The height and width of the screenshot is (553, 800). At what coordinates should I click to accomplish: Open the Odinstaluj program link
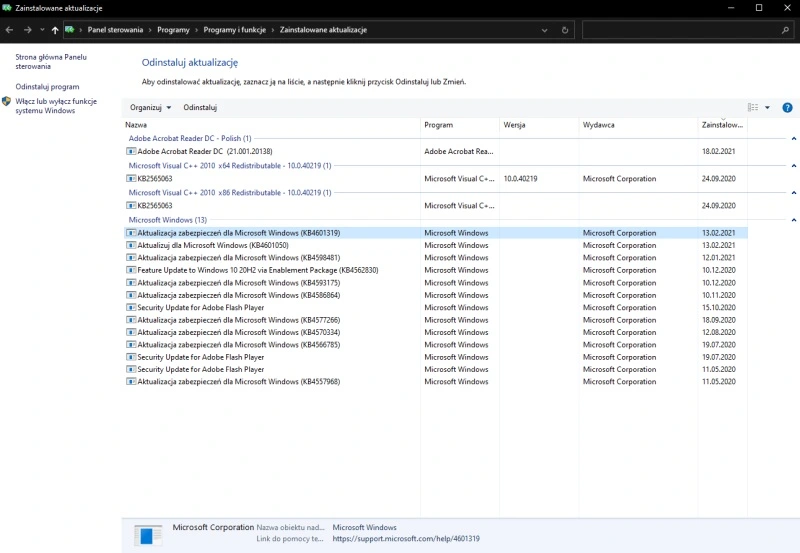click(47, 87)
